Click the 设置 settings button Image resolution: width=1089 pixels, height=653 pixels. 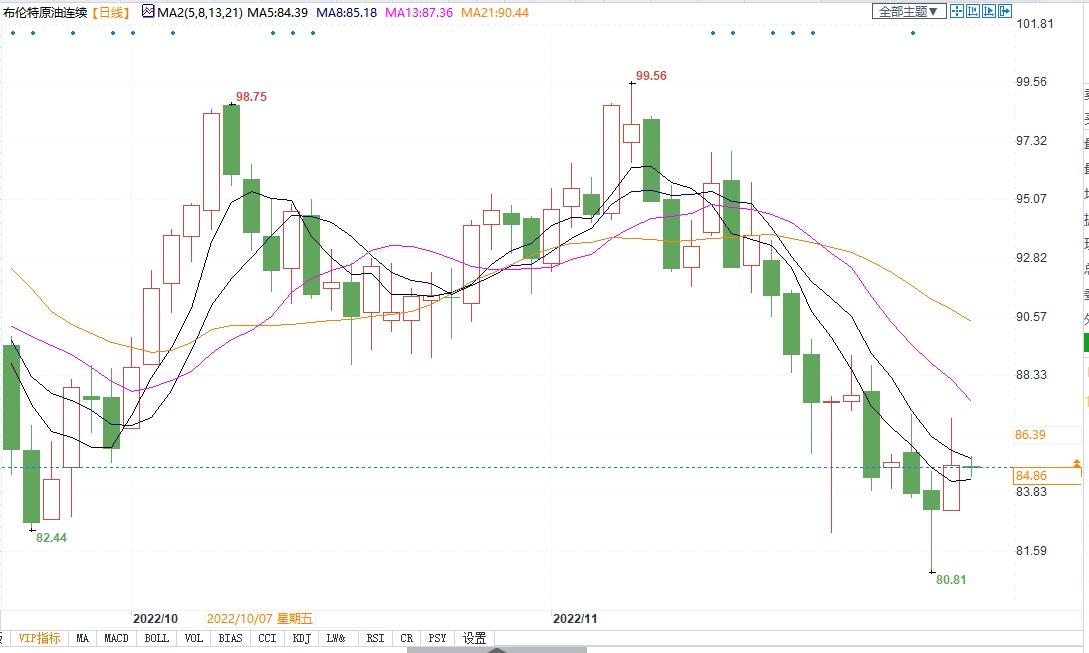tap(474, 638)
